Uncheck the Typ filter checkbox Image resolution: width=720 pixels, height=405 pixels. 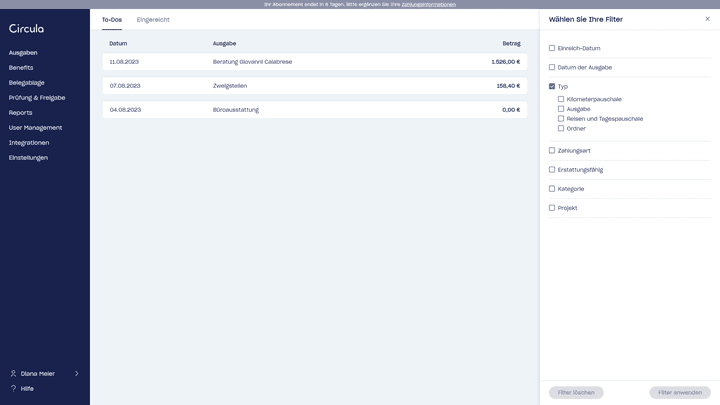click(x=552, y=87)
